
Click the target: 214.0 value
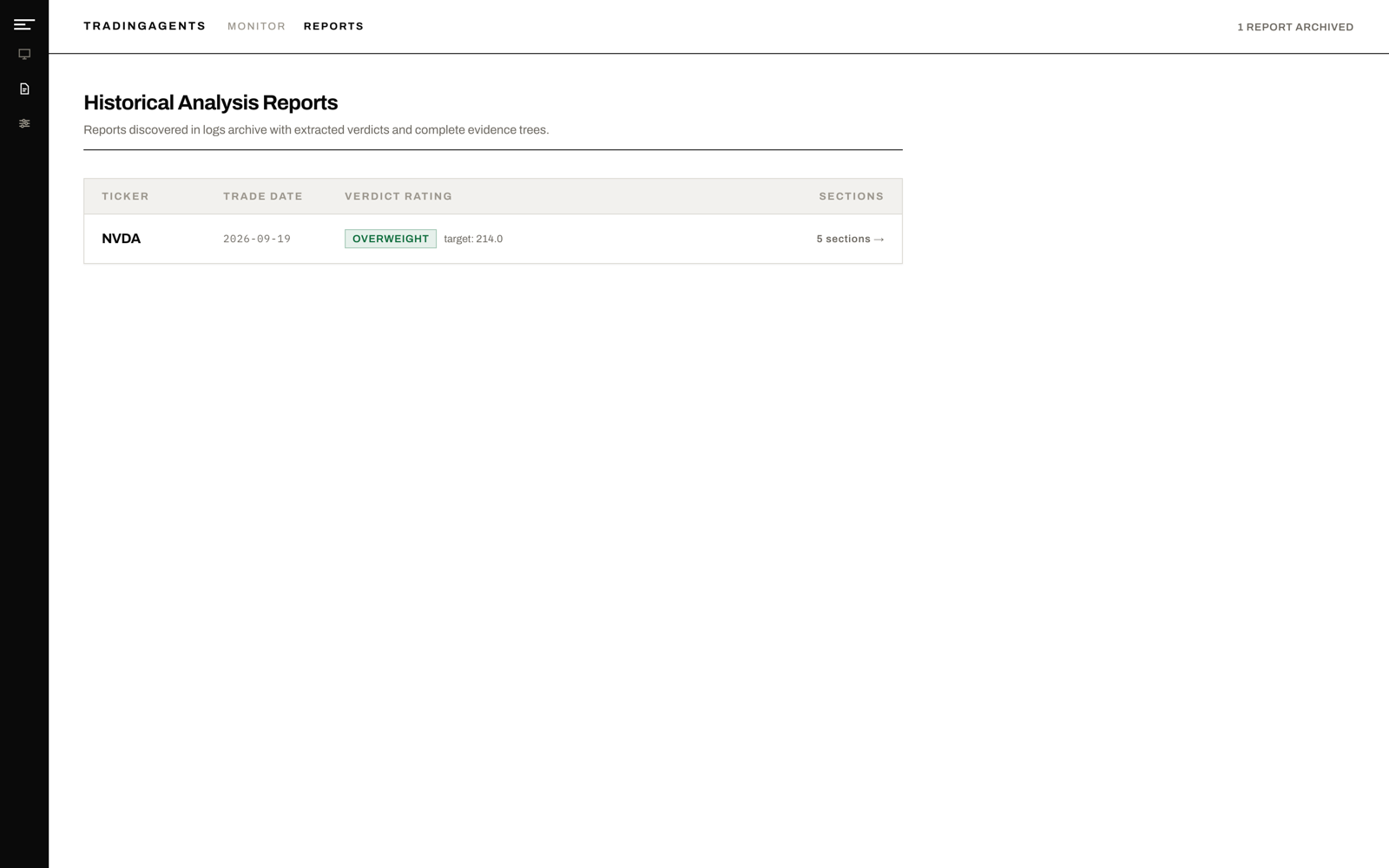tap(473, 239)
